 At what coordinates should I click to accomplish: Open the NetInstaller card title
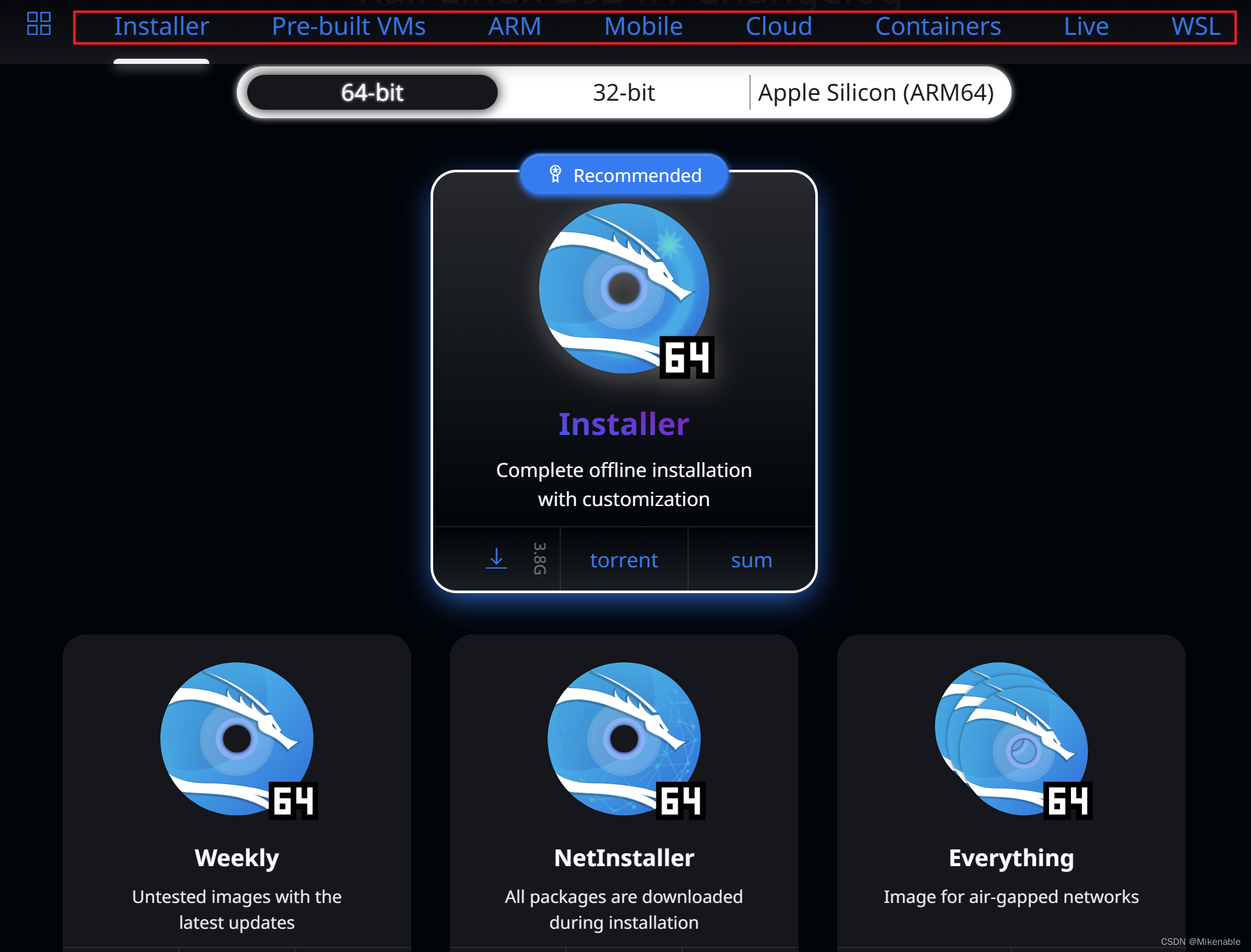(x=624, y=858)
